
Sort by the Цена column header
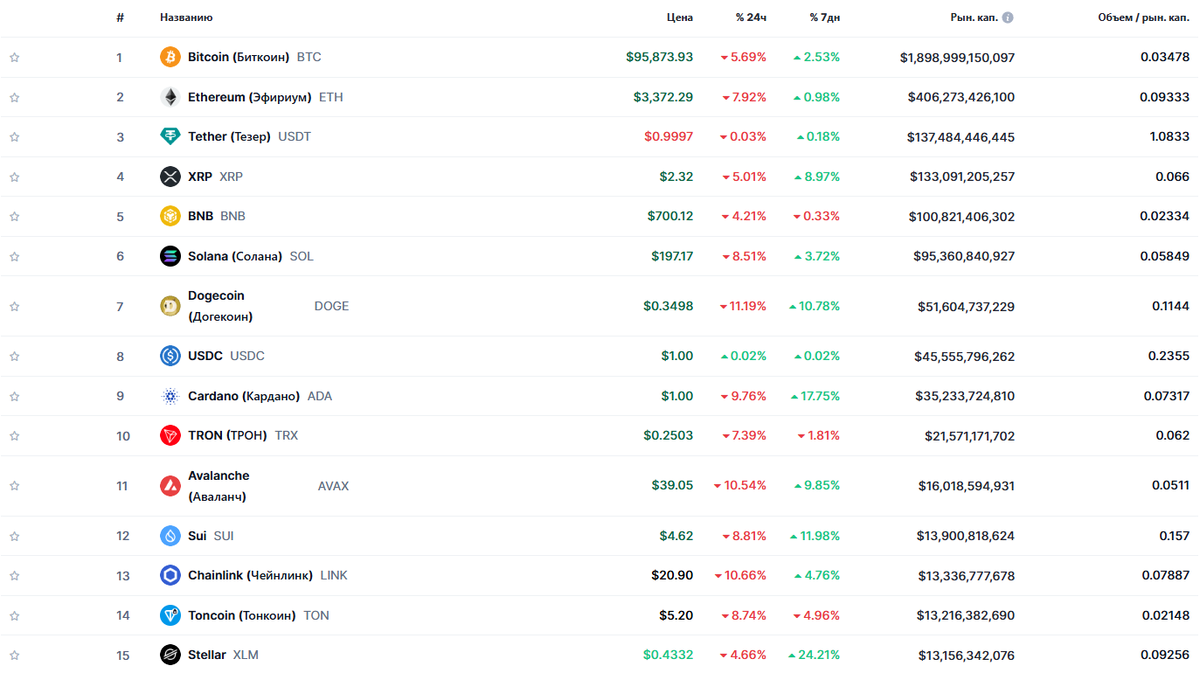click(680, 18)
